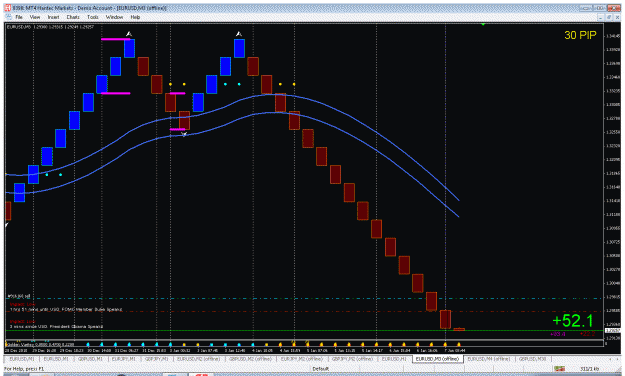Switch to the GBPUSD,M30 chart tab
Screen dimensions: 625x376
(x=532, y=359)
